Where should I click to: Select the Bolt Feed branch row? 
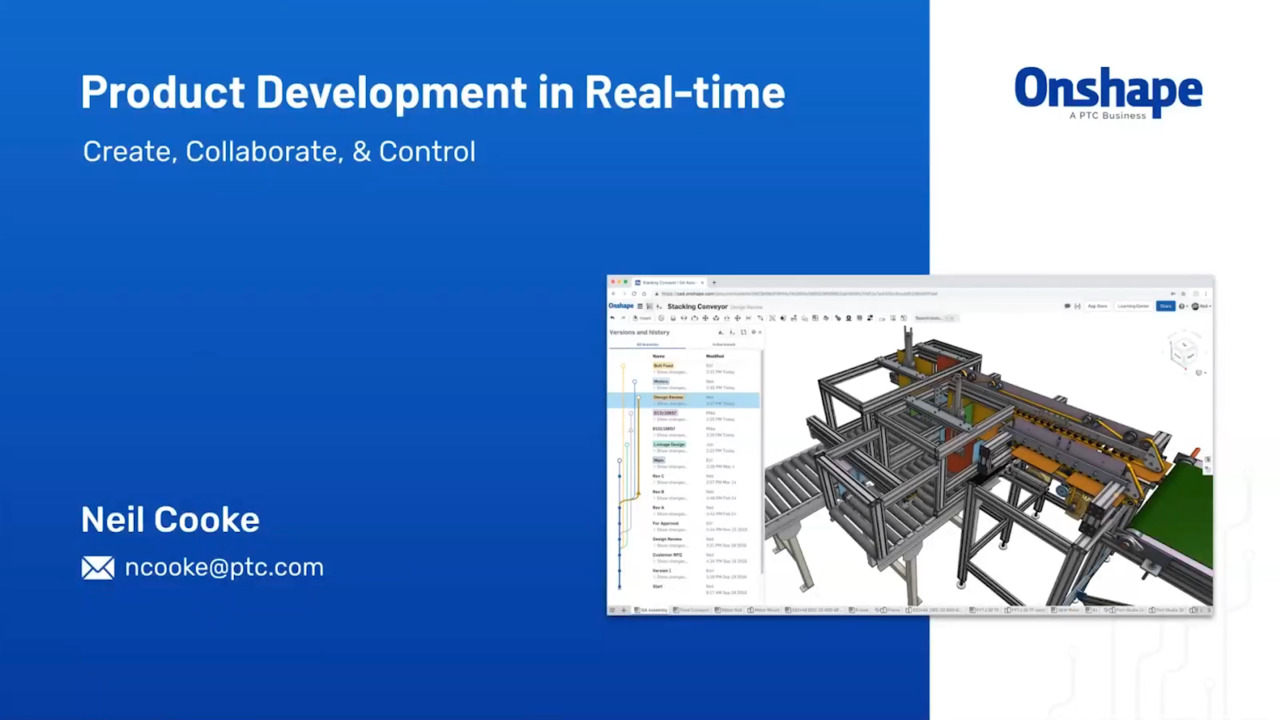[684, 369]
